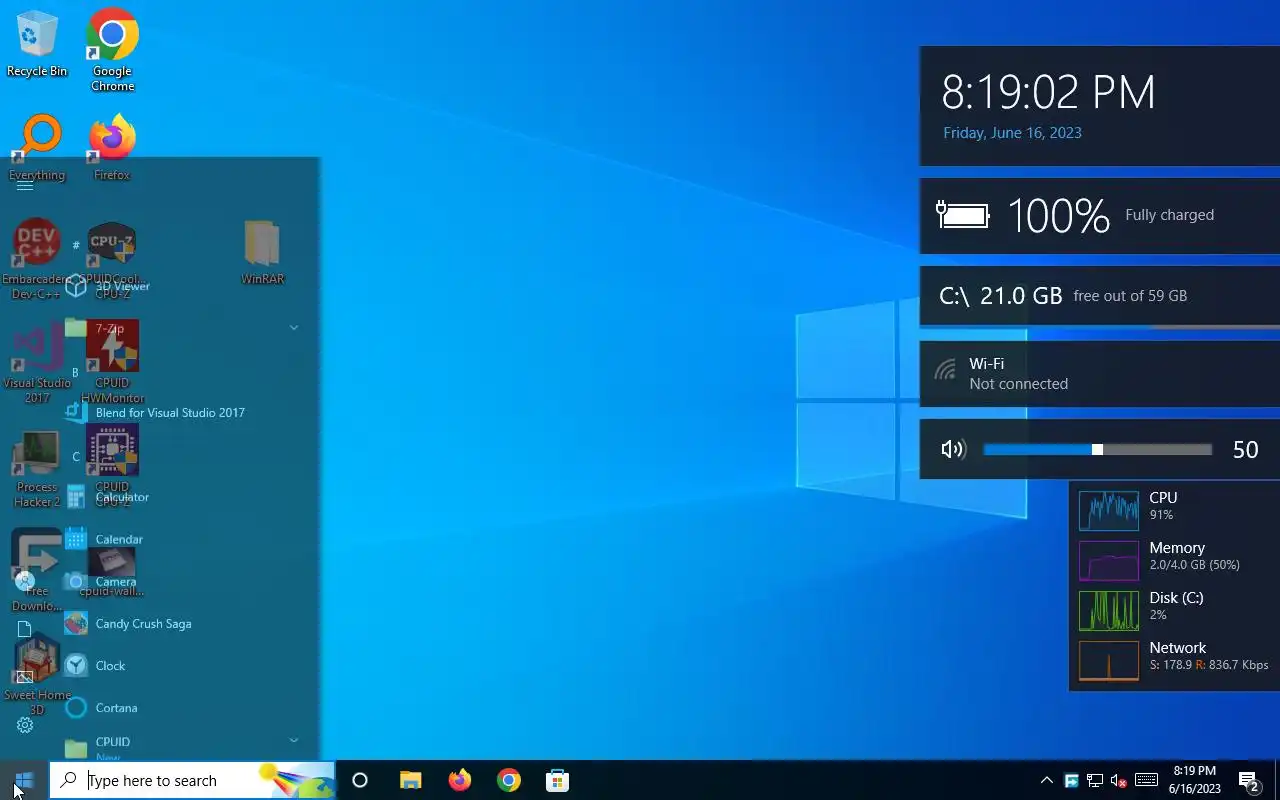Launch Google Chrome from the taskbar
This screenshot has width=1280, height=800.
(509, 780)
